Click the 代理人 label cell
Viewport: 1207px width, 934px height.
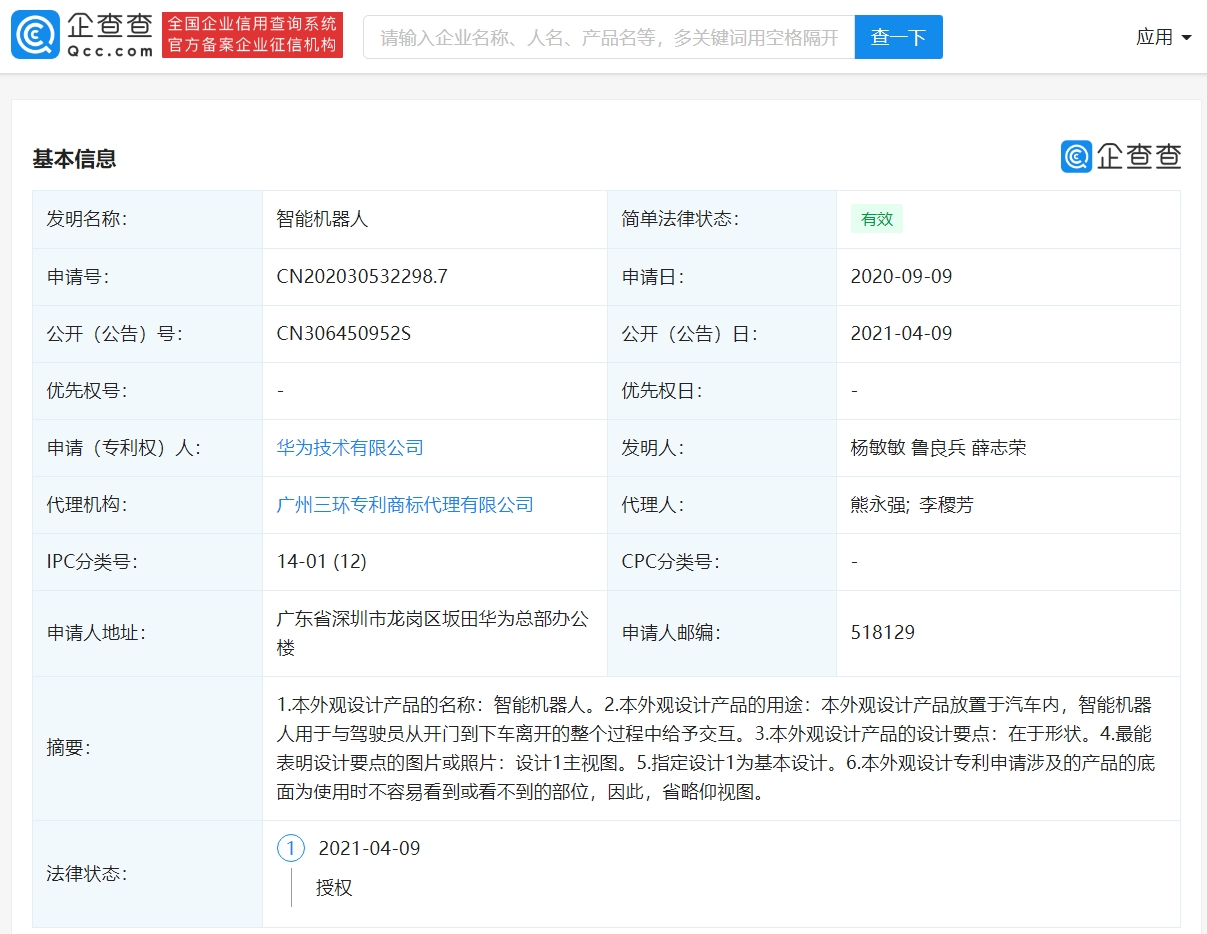pyautogui.click(x=722, y=505)
